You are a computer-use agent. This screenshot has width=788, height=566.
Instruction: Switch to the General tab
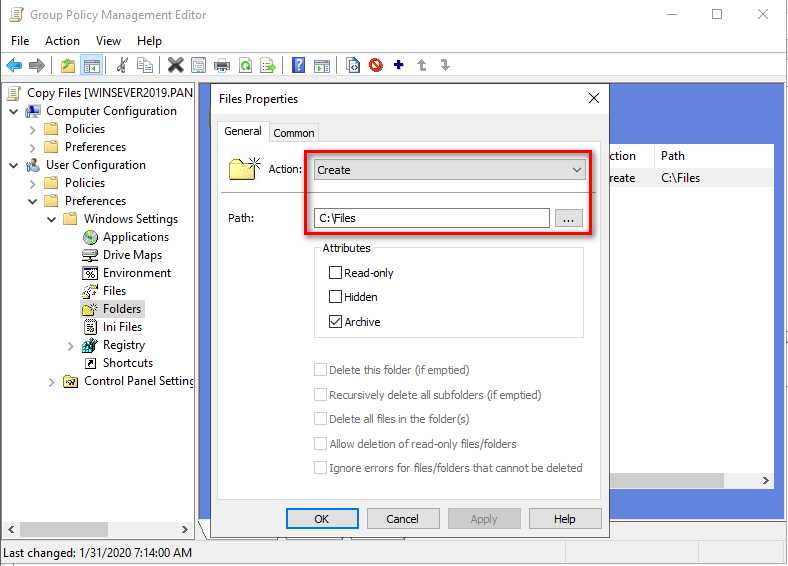pyautogui.click(x=243, y=131)
